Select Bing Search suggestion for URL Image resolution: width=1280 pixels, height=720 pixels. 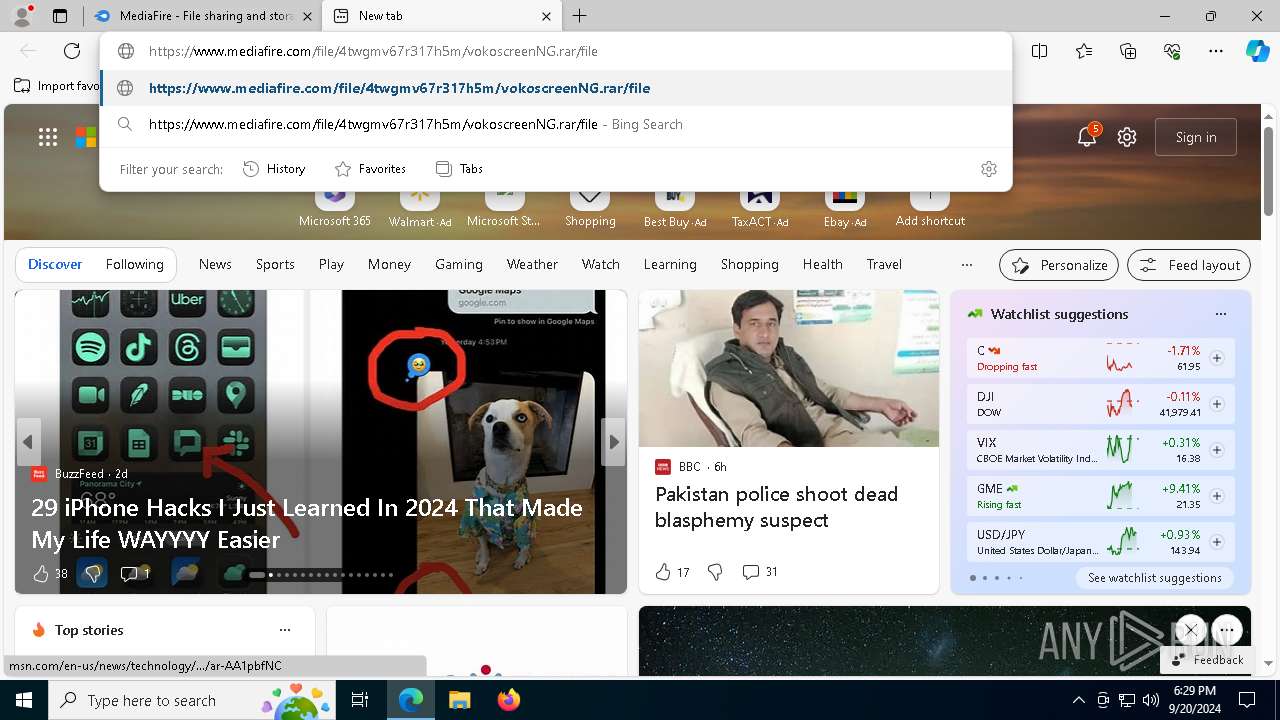[x=556, y=124]
